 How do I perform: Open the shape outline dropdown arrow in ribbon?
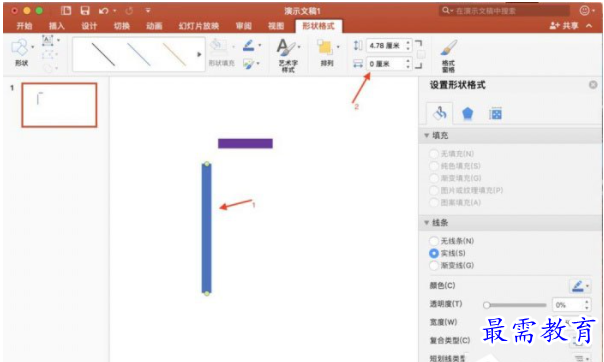(x=260, y=45)
